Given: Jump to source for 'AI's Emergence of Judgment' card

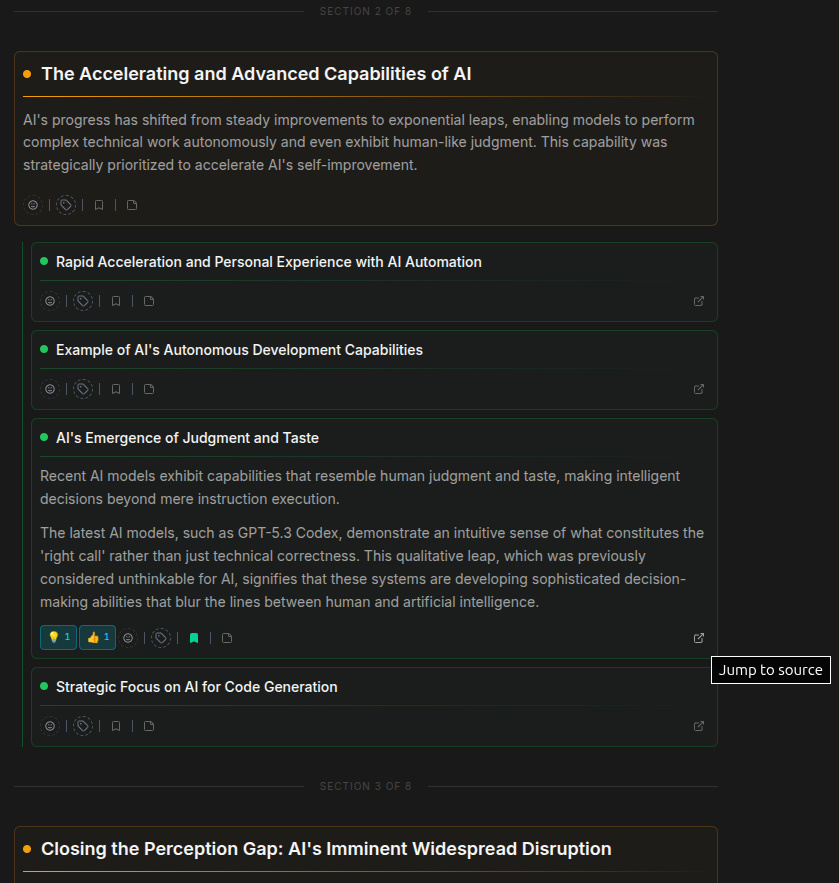Looking at the screenshot, I should pos(699,638).
